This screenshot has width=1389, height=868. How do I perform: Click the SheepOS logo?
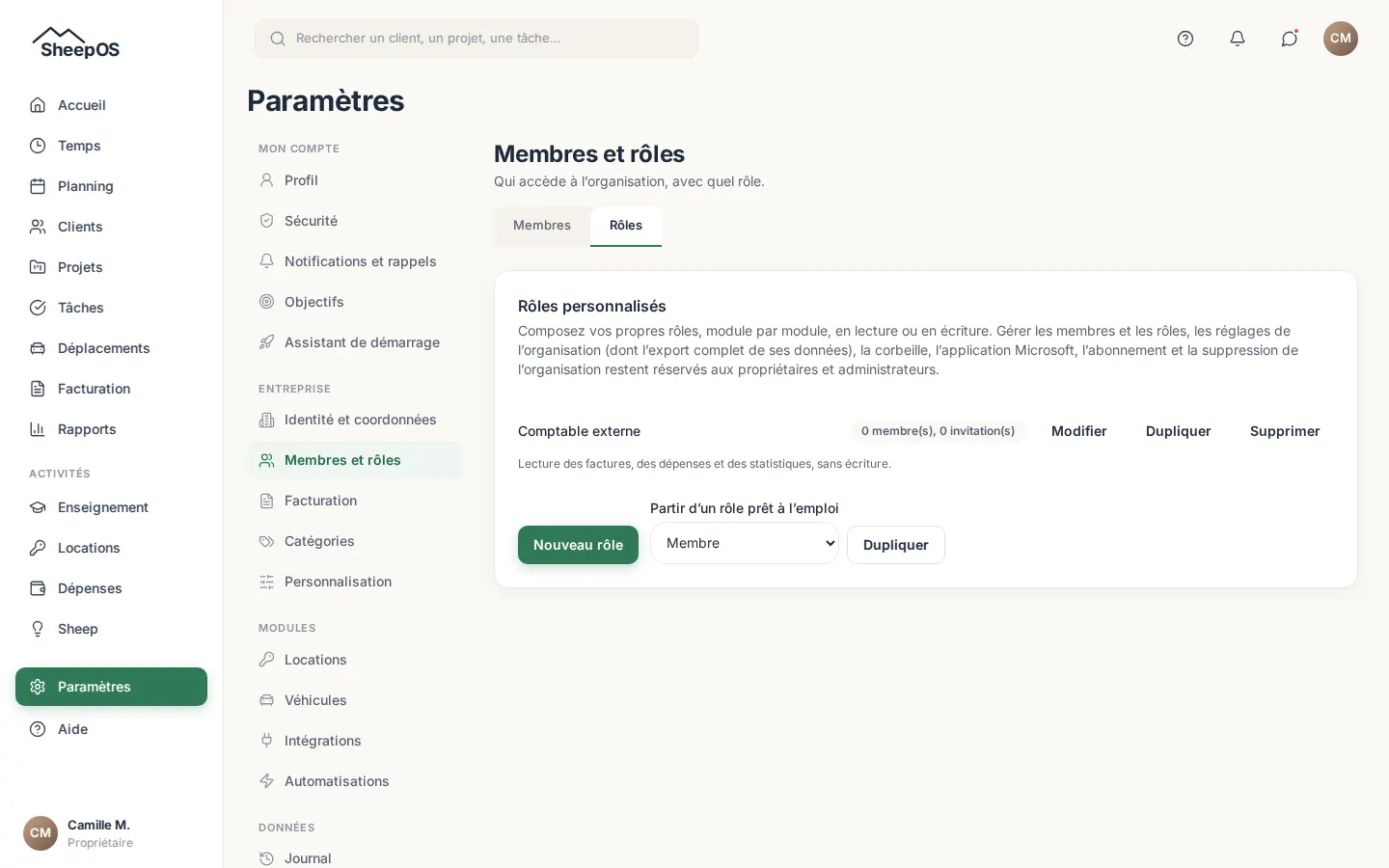(x=76, y=43)
